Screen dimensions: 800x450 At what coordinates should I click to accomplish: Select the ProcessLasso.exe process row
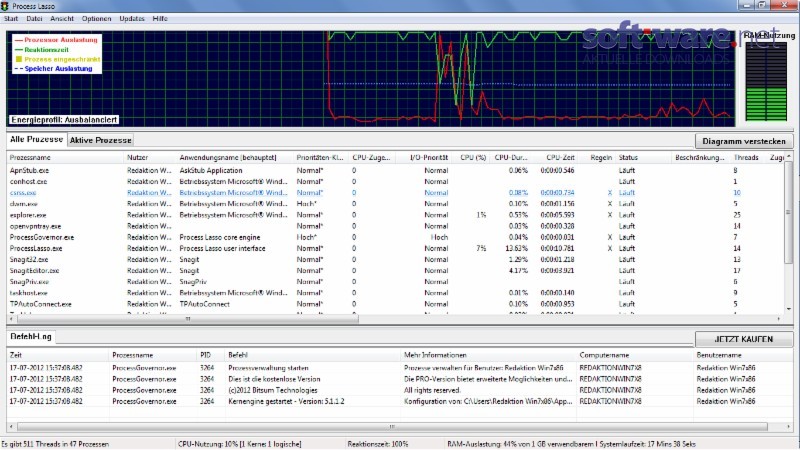395,248
